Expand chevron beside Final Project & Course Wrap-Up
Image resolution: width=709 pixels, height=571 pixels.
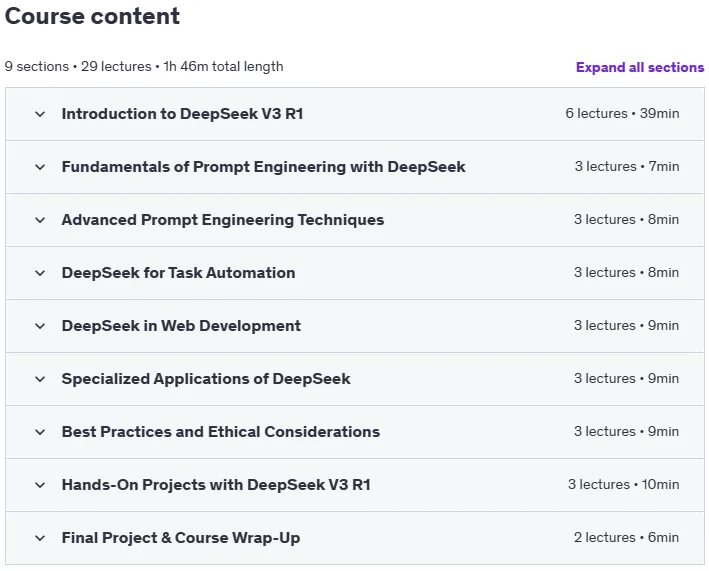(x=40, y=538)
